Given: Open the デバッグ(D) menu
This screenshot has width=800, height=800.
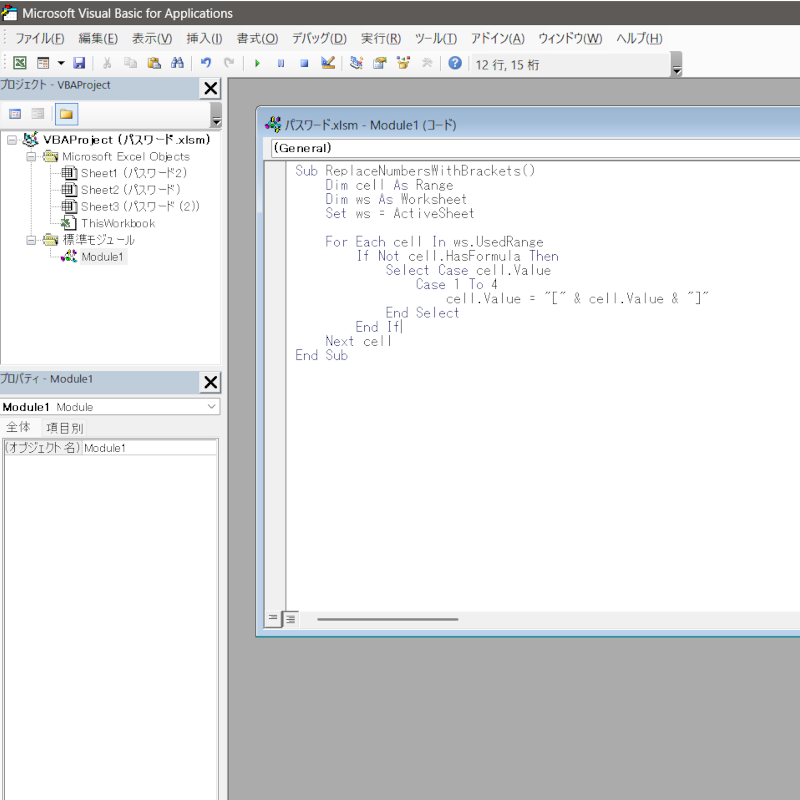Looking at the screenshot, I should (318, 38).
